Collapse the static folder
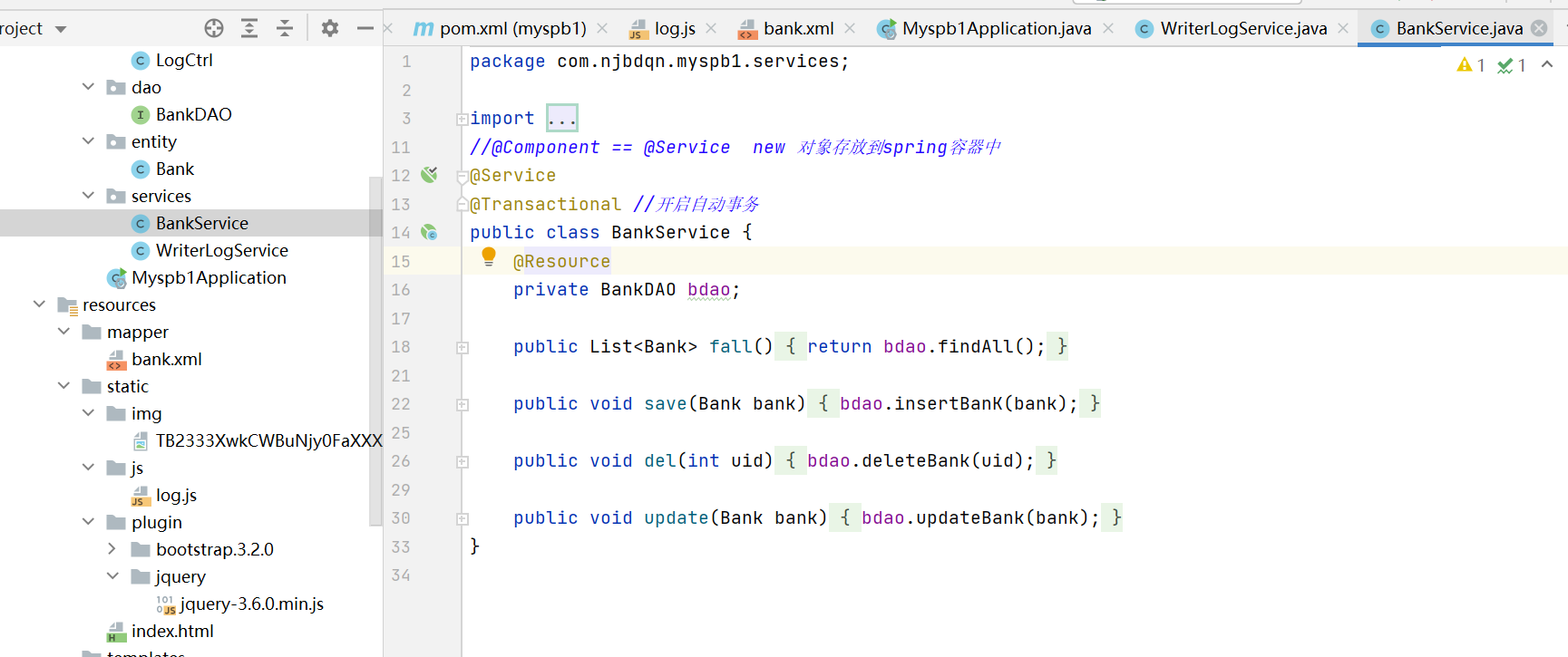 point(63,386)
